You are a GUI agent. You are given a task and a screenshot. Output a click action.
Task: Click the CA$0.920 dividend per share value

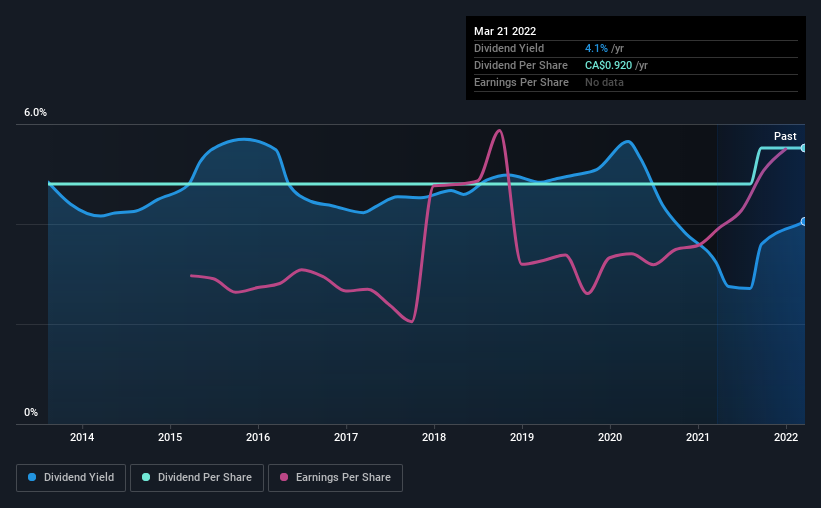(x=608, y=65)
